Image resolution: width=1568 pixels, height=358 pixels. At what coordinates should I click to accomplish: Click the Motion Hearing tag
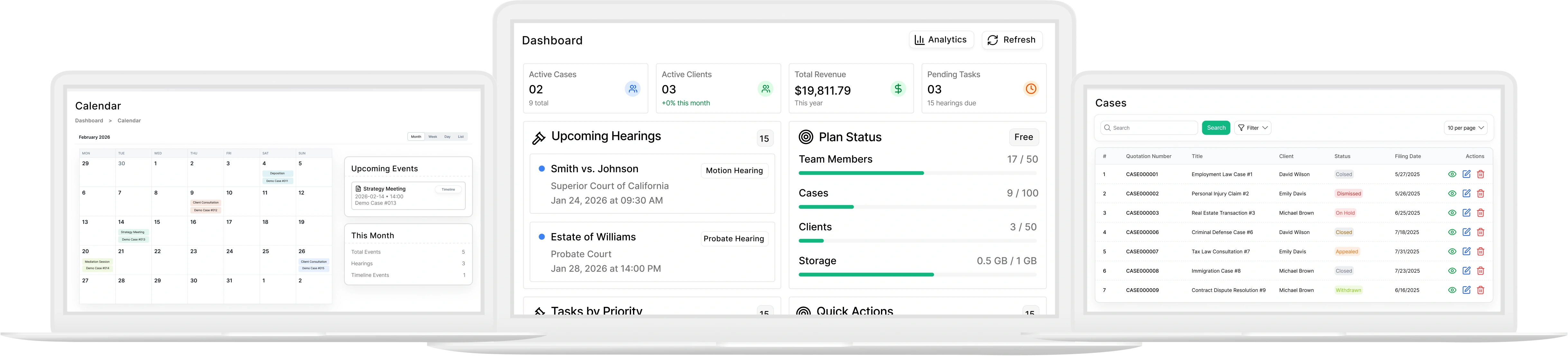734,171
